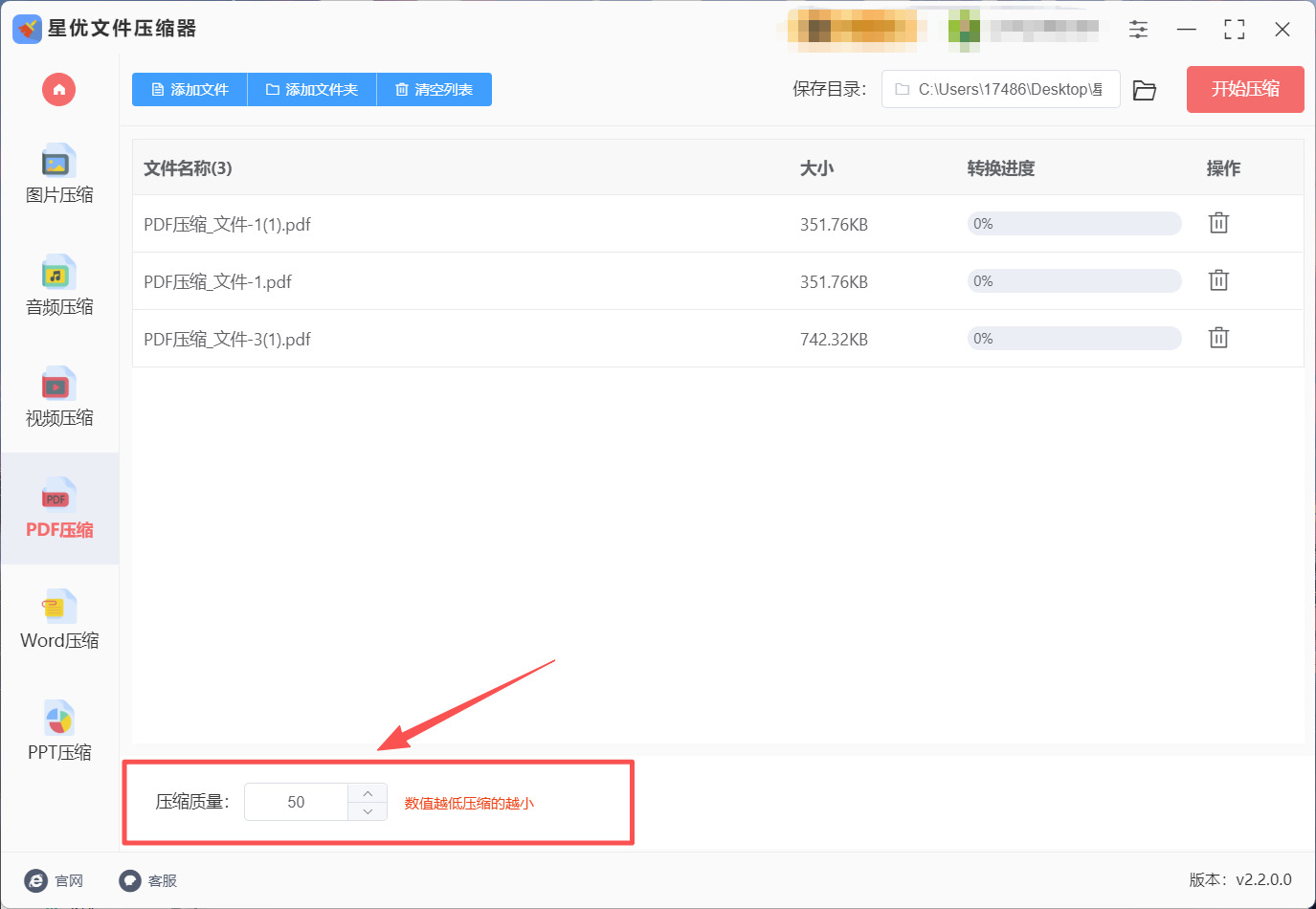1316x909 pixels.
Task: Open the 客服 customer service link
Action: point(148,880)
